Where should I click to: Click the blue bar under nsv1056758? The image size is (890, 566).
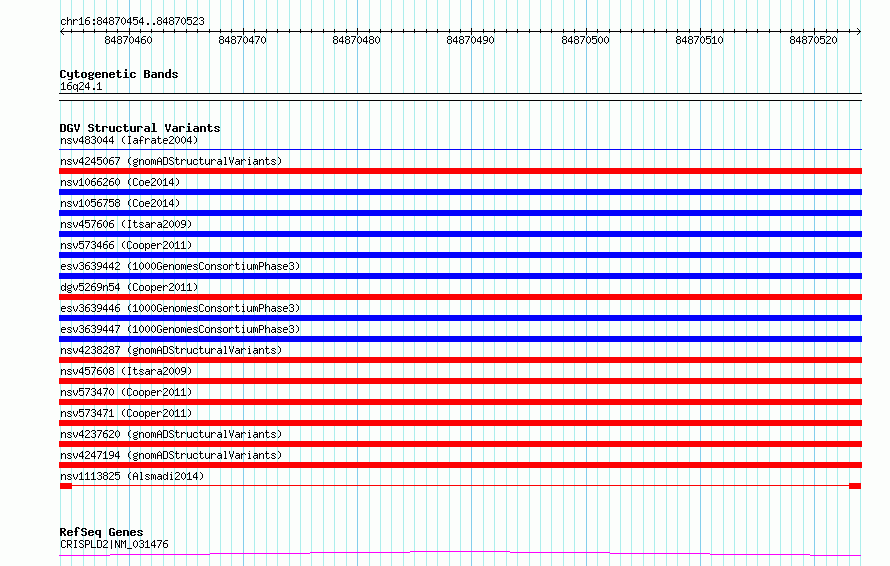460,213
